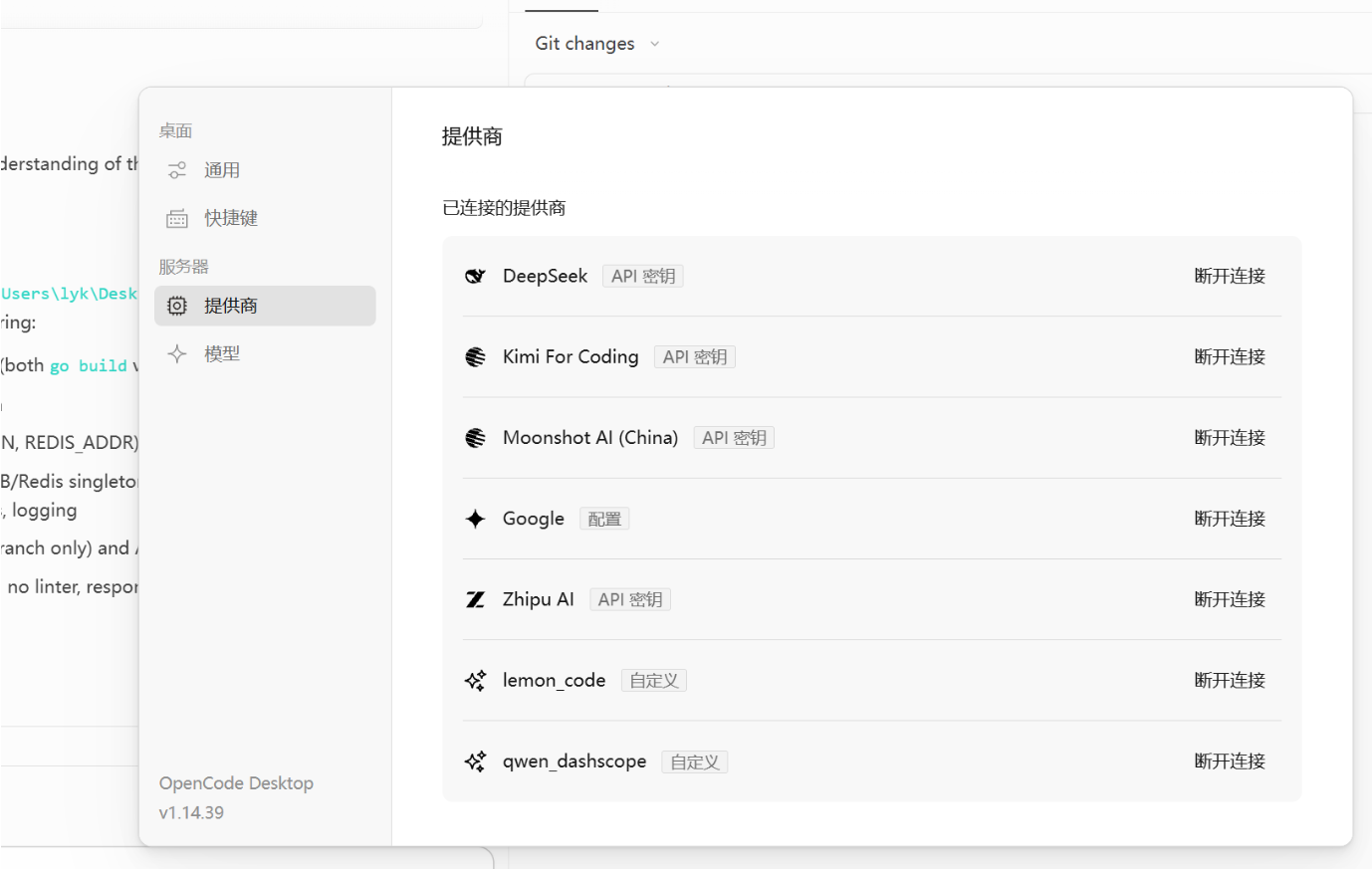Disconnect the Zhipu AI provider
This screenshot has height=869, width=1372.
1230,599
